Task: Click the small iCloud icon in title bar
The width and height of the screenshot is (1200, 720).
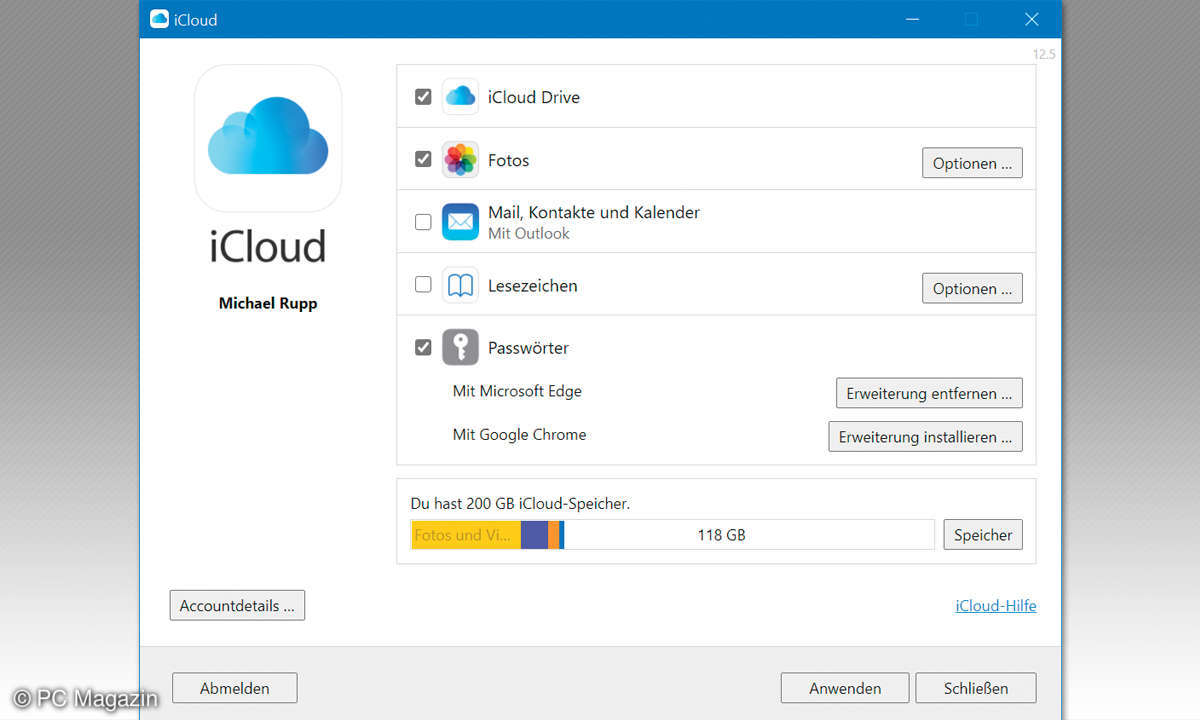Action: 159,19
